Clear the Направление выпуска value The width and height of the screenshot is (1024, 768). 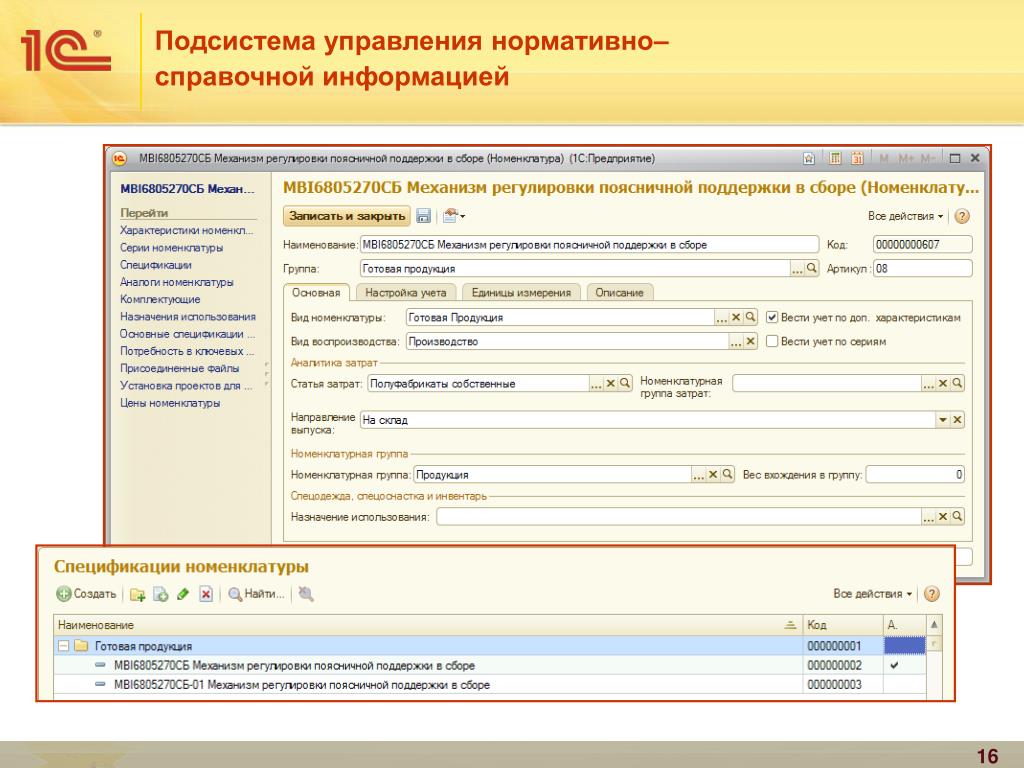957,420
